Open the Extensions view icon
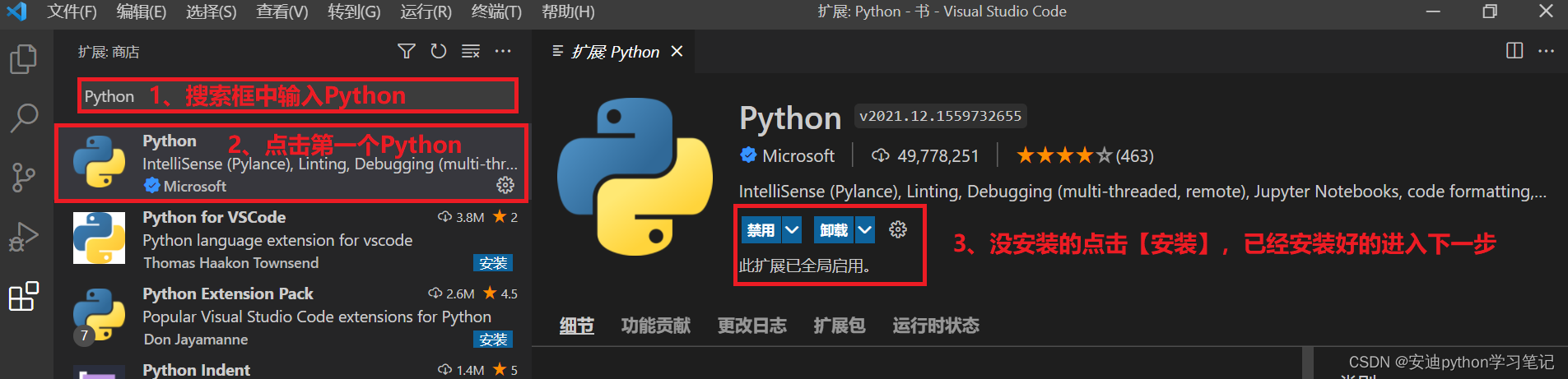This screenshot has width=1568, height=379. pos(24,296)
